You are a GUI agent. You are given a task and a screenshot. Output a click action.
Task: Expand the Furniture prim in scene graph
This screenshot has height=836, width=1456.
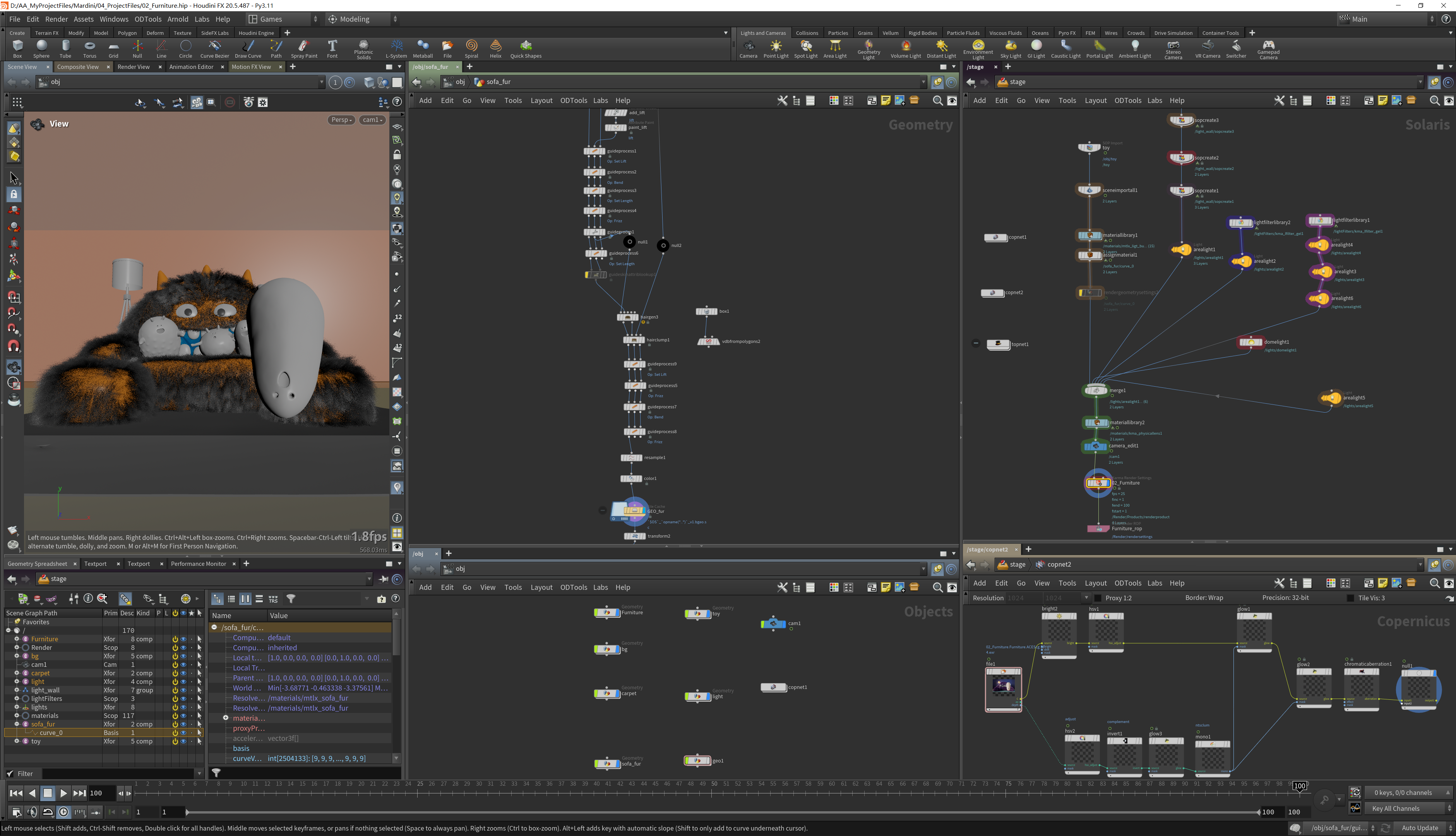pos(17,639)
